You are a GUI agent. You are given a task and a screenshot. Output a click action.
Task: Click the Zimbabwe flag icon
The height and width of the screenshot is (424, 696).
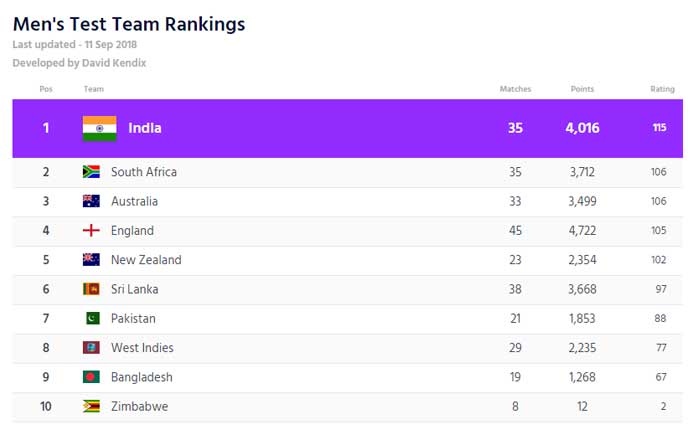tap(91, 406)
